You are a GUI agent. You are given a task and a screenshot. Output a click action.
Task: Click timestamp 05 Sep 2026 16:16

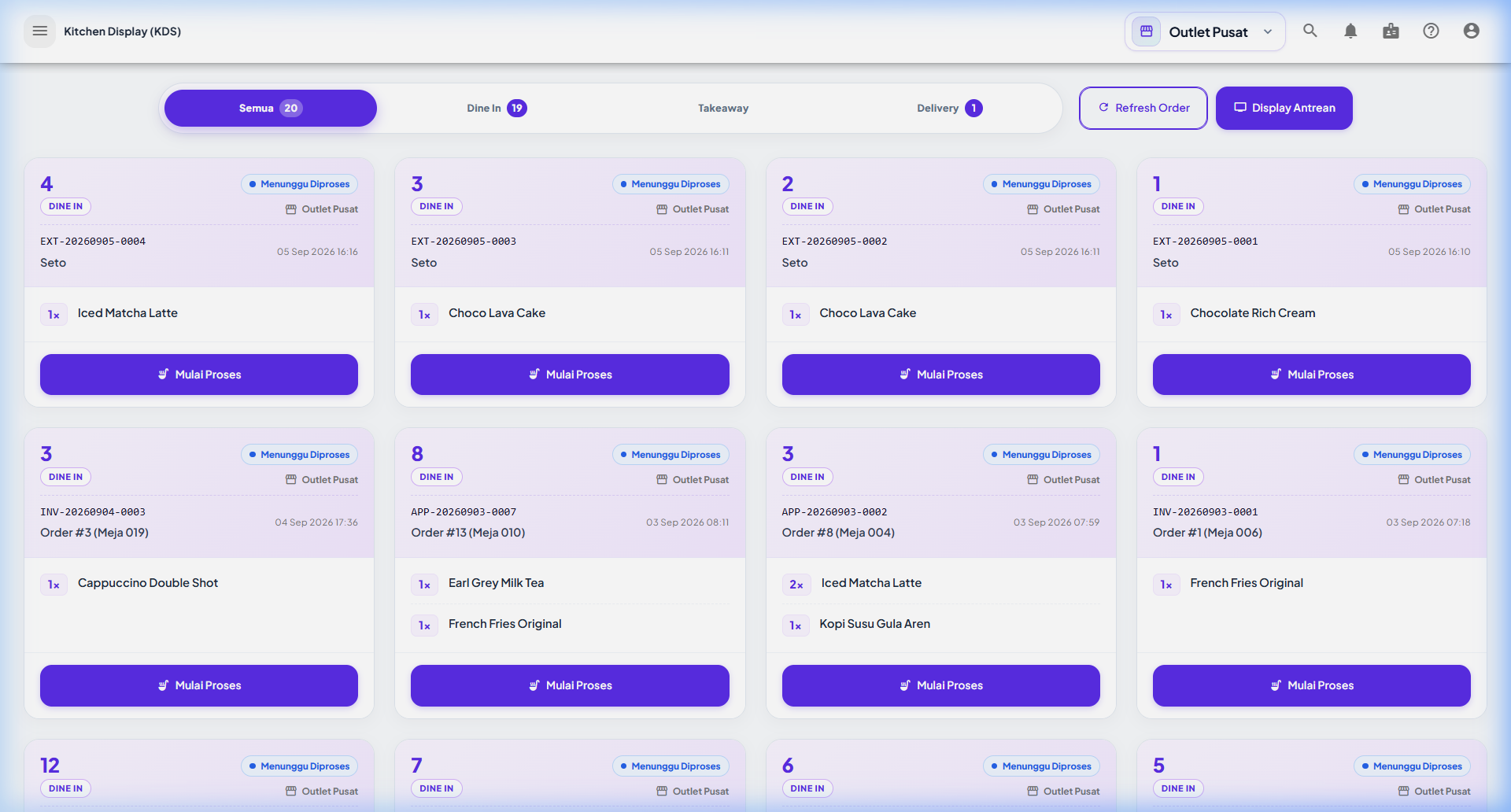point(317,252)
